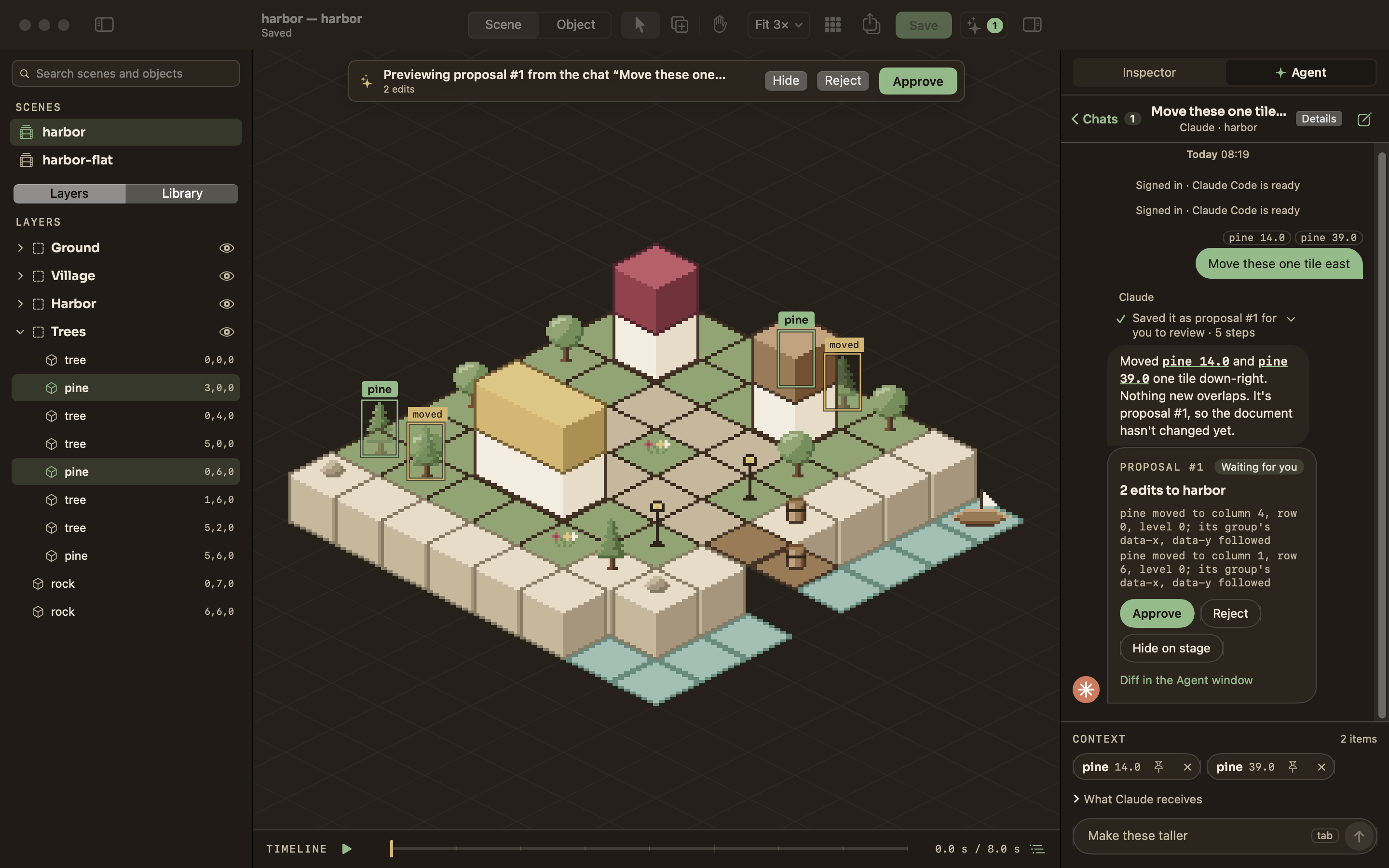The width and height of the screenshot is (1389, 868).
Task: Toggle the left sidebar panel icon
Action: click(104, 25)
